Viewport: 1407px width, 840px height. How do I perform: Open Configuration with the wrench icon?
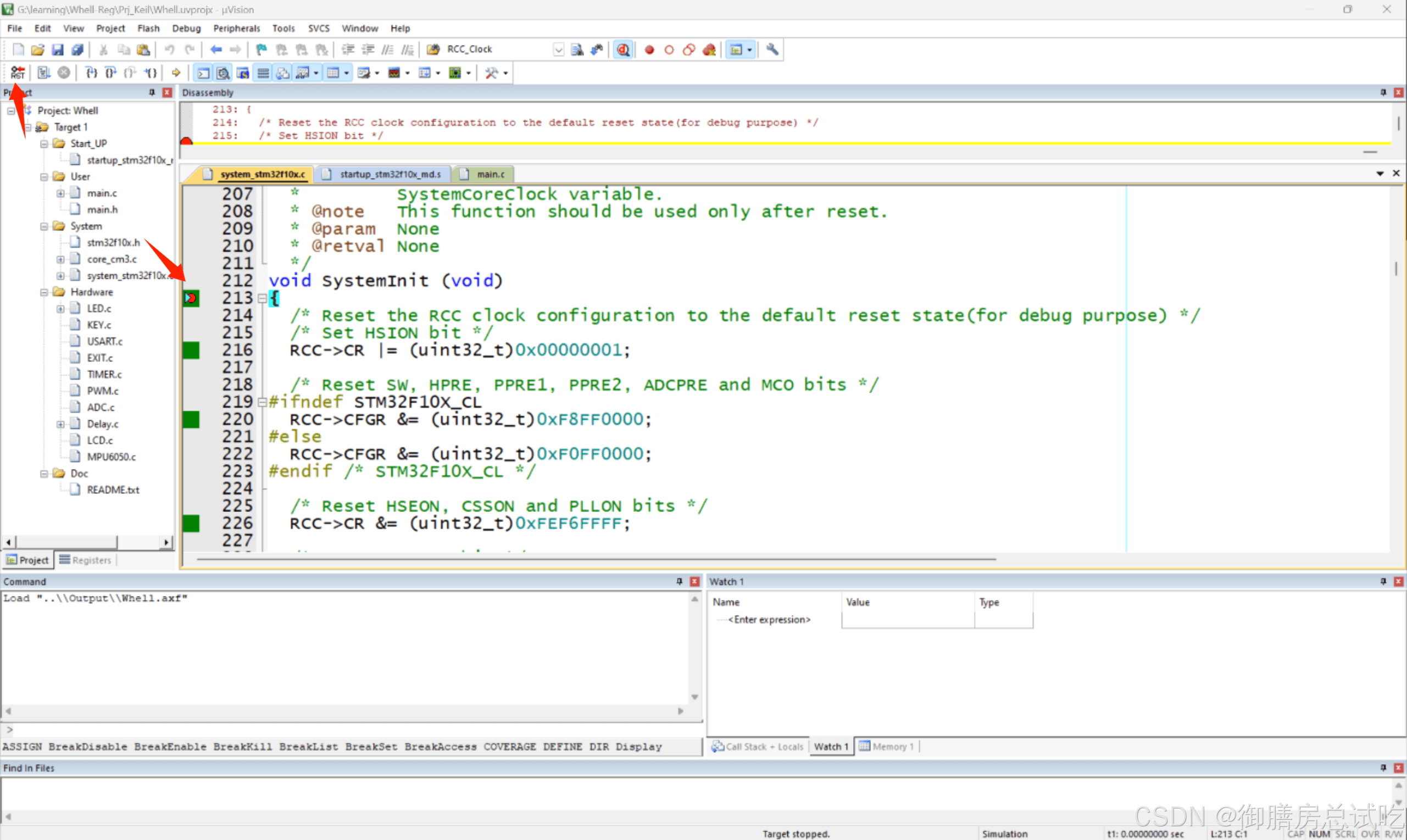[772, 49]
